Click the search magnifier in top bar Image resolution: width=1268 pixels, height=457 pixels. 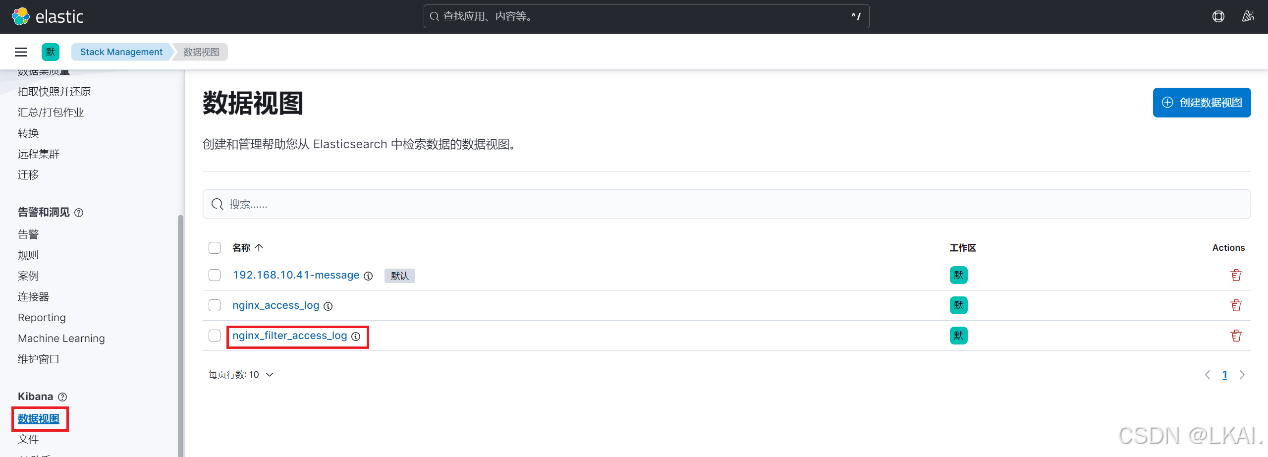coord(433,16)
